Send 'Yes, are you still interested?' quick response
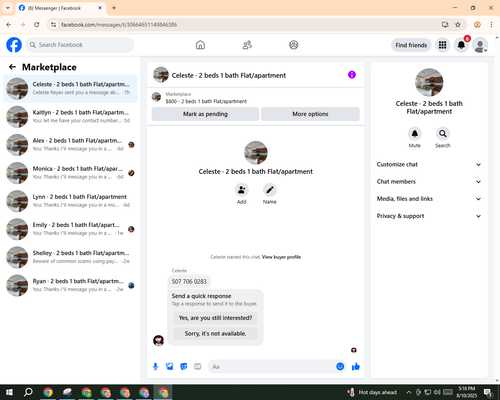The height and width of the screenshot is (400, 500). [215, 318]
